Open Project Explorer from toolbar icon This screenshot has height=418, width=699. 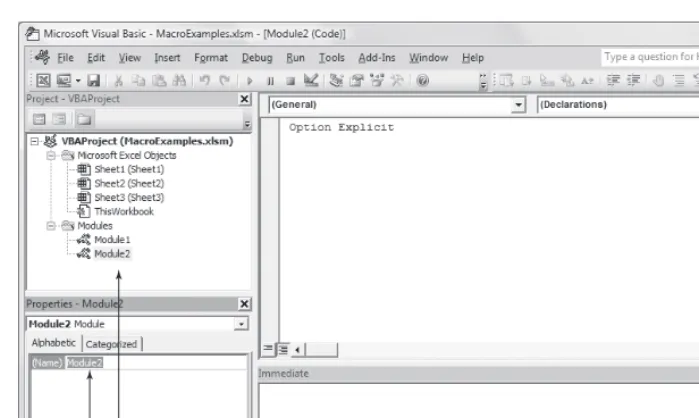pyautogui.click(x=336, y=81)
